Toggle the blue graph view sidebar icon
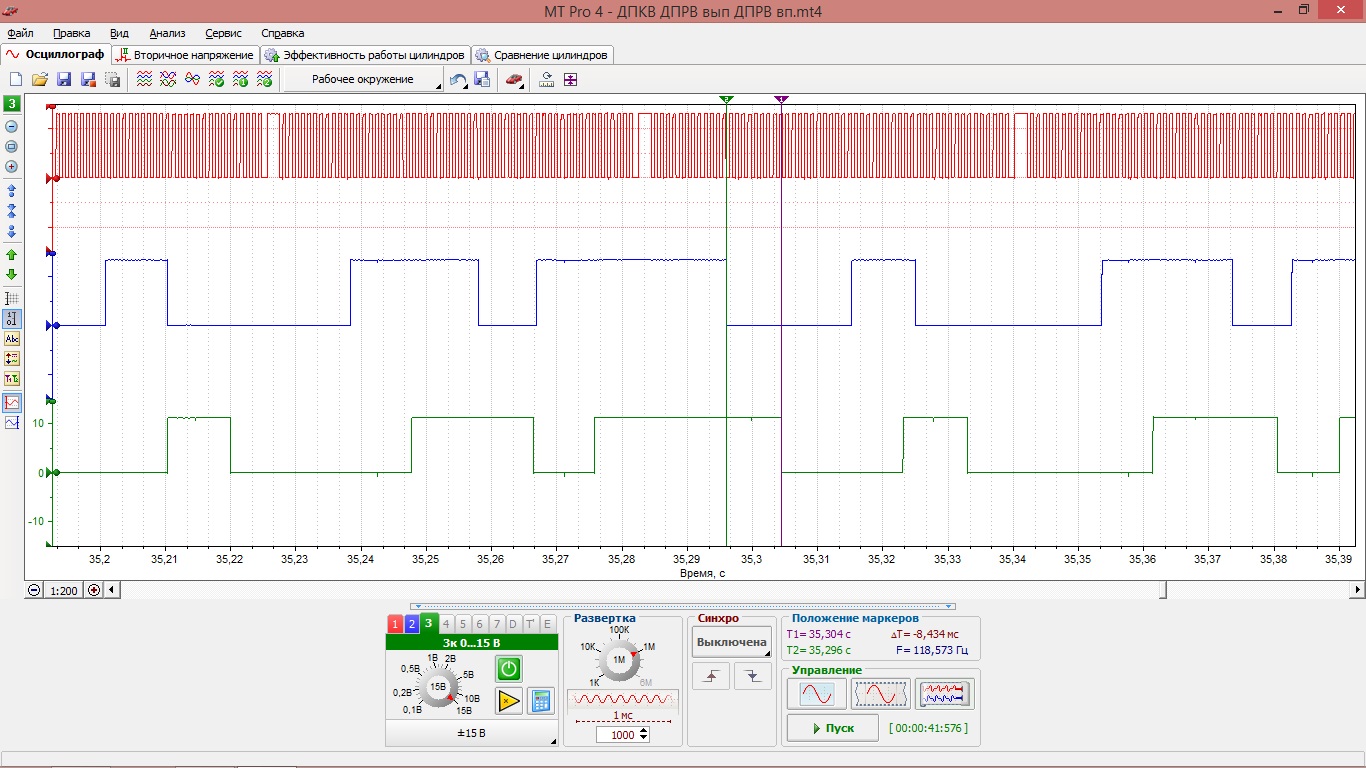The height and width of the screenshot is (768, 1366). [12, 423]
